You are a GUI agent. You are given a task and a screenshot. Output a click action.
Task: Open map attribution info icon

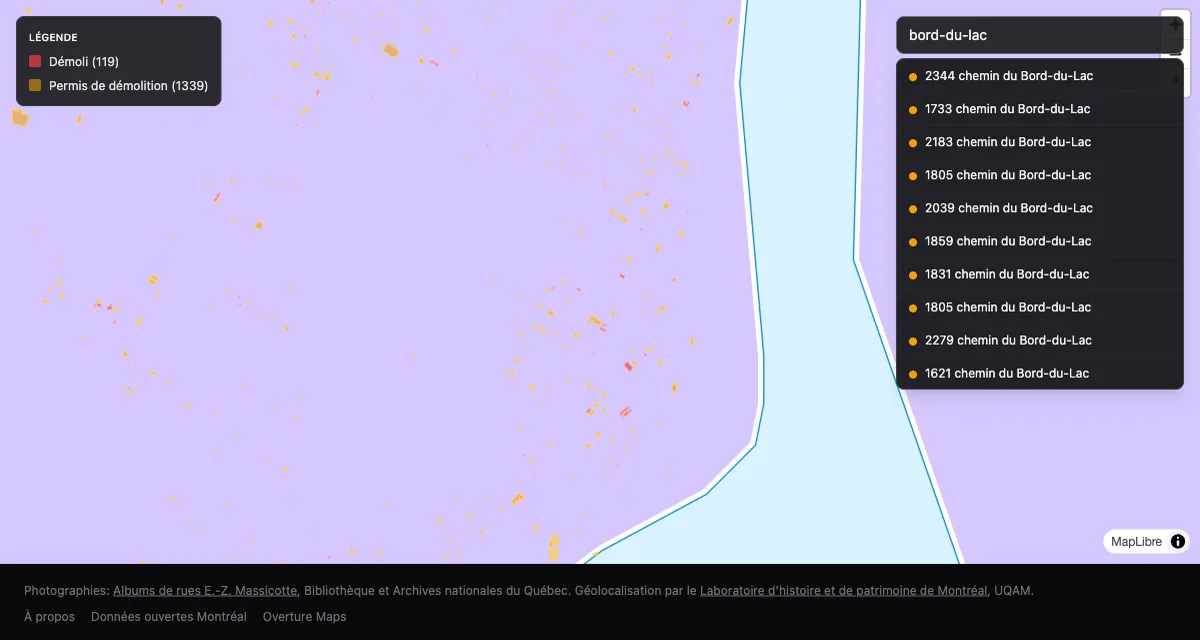click(x=1178, y=541)
